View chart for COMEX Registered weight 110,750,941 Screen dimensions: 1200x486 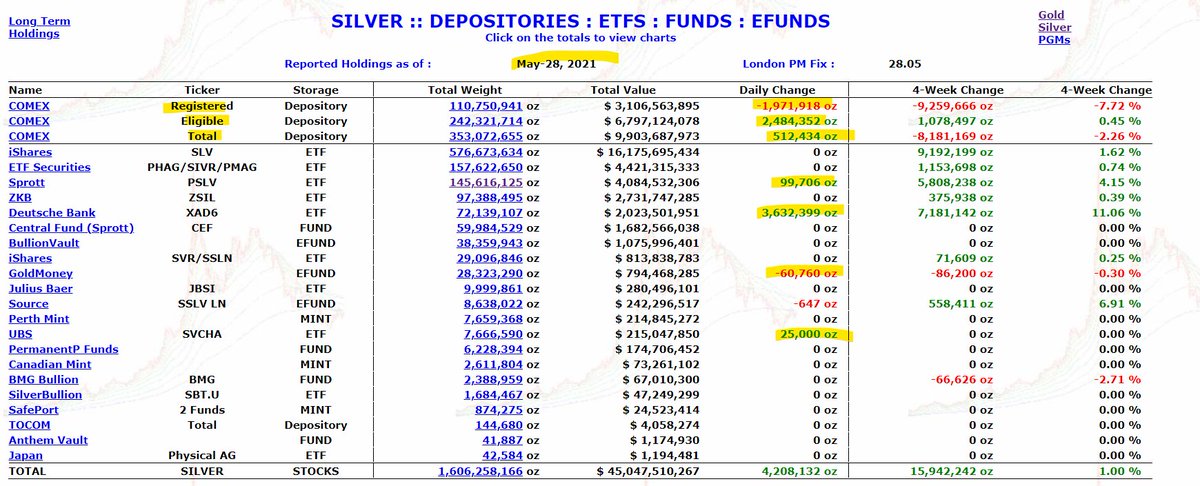[486, 106]
